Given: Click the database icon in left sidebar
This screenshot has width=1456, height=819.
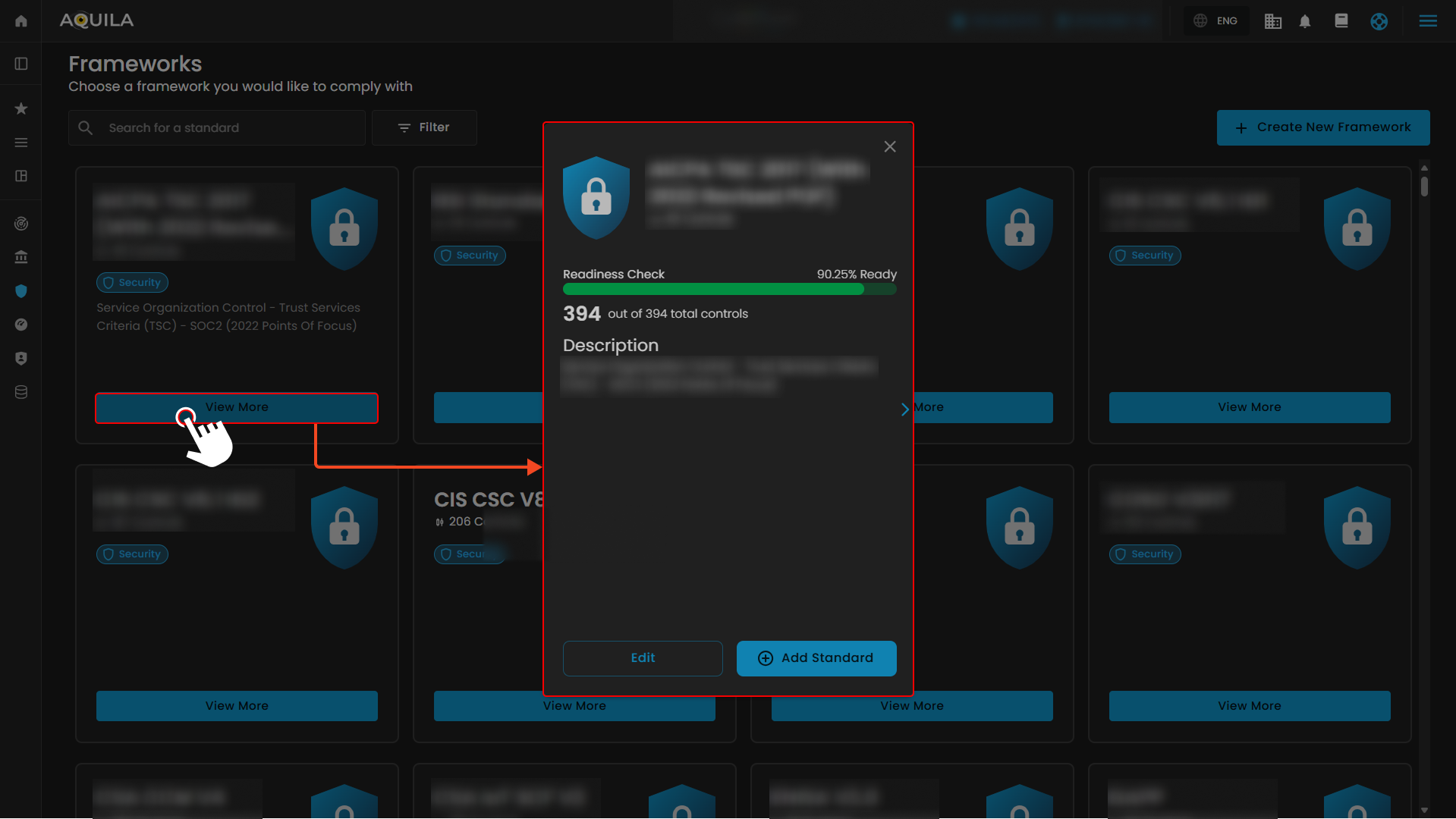Looking at the screenshot, I should 21,392.
